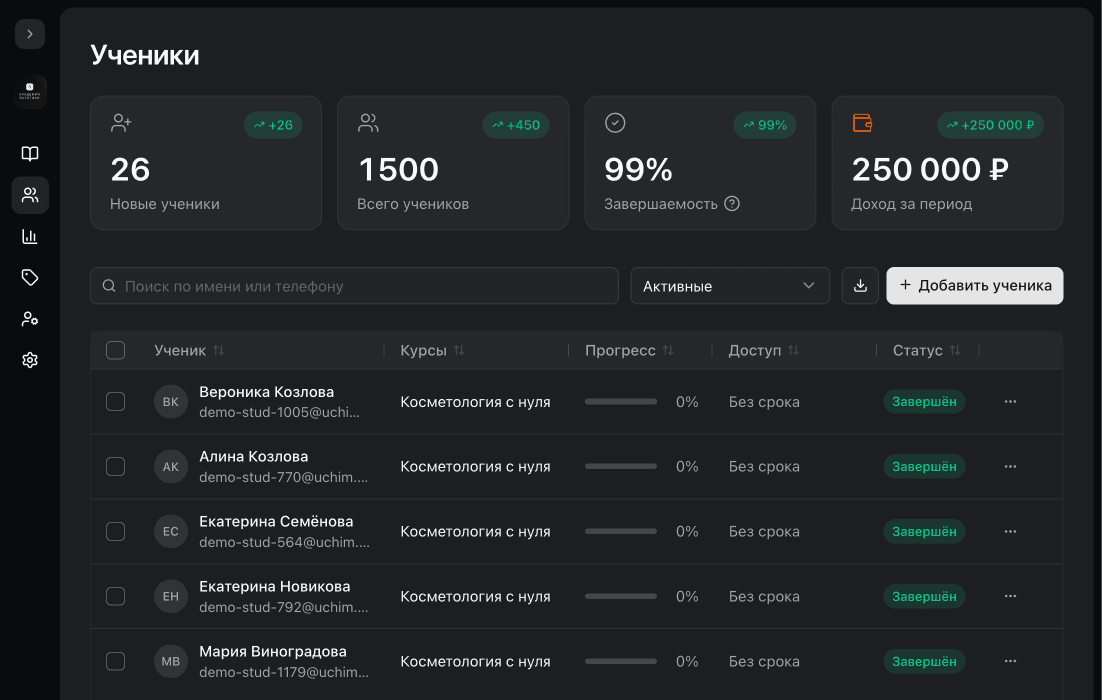Expand the sidebar with the chevron arrow

tap(30, 34)
